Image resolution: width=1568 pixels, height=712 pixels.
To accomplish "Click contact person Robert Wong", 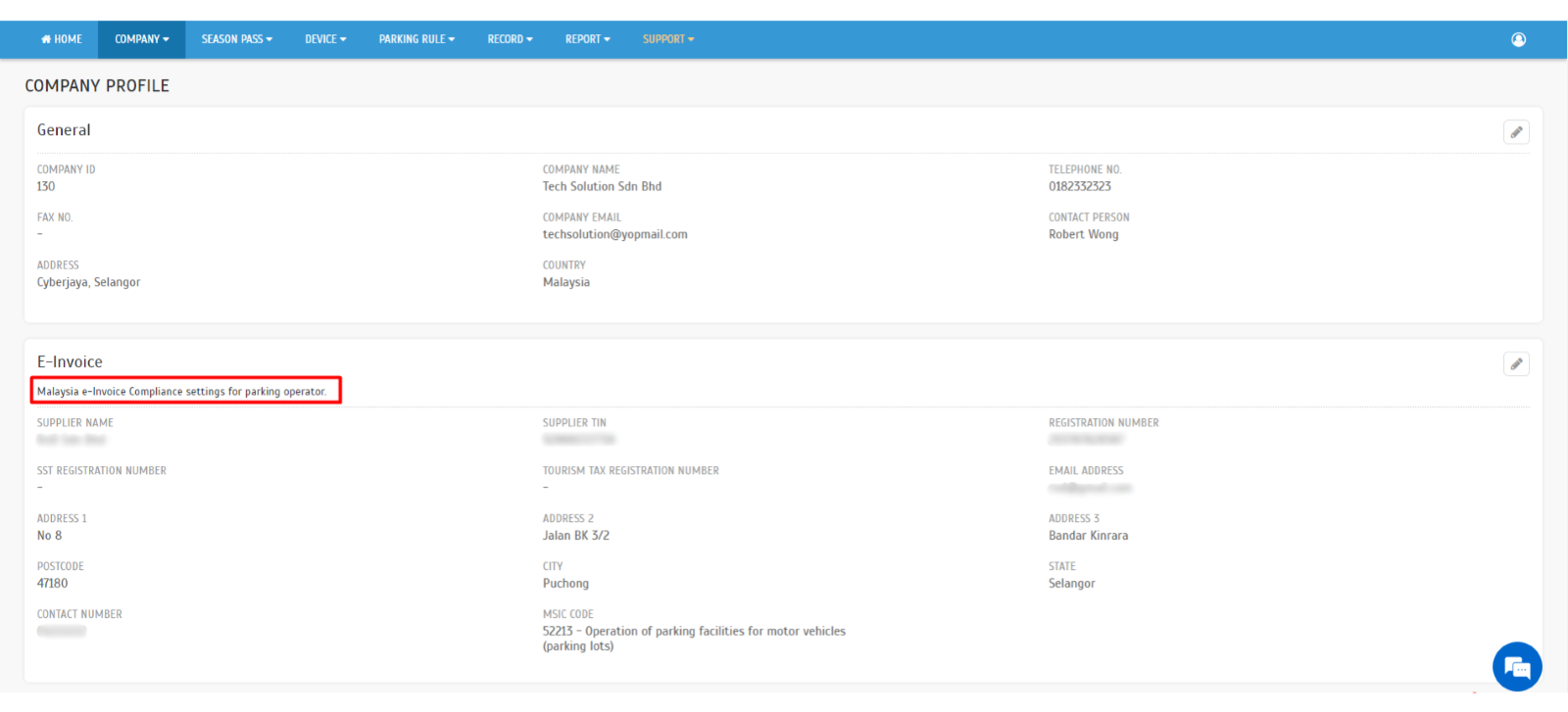I will coord(1083,234).
